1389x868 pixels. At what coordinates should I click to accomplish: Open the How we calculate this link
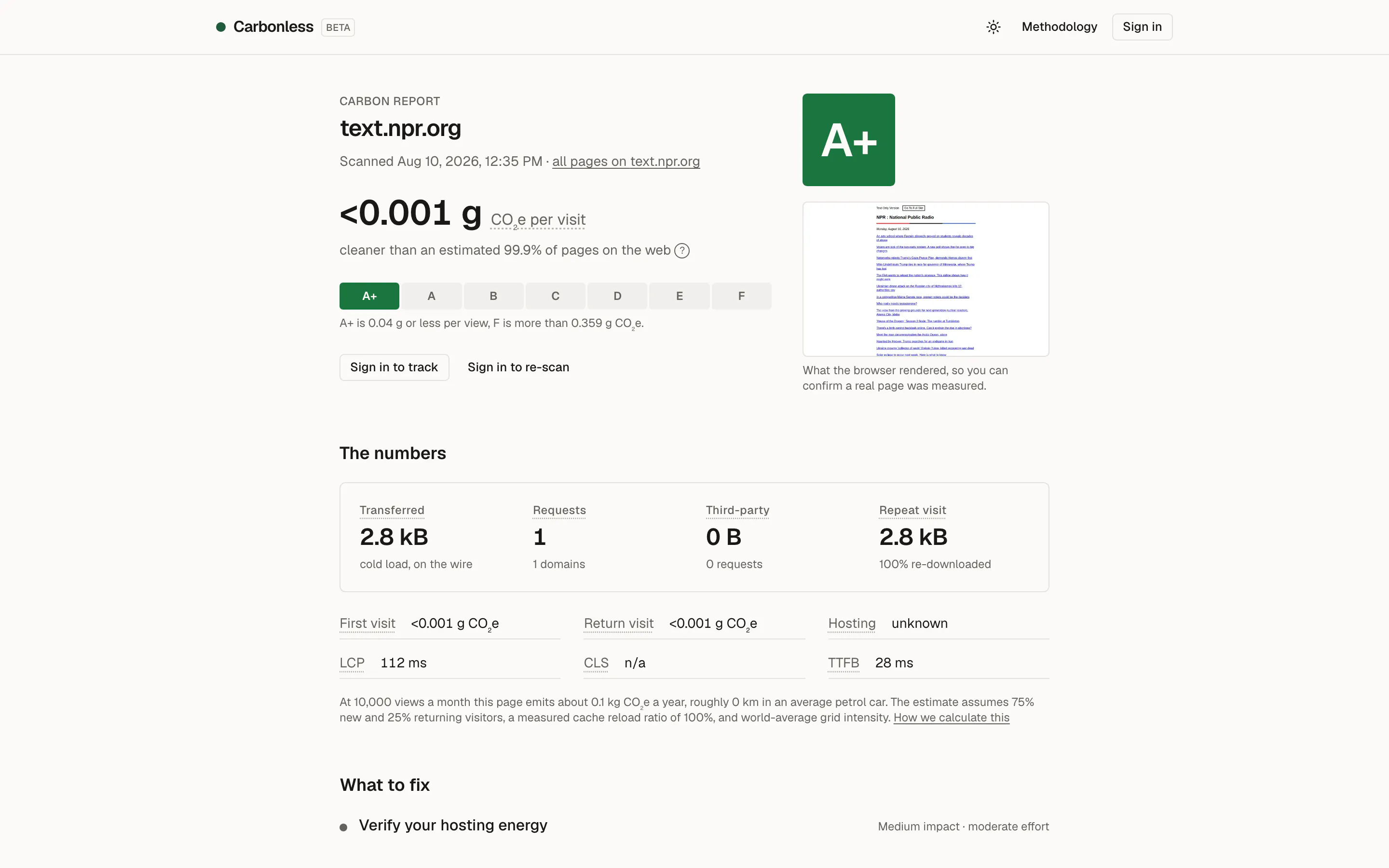tap(952, 718)
